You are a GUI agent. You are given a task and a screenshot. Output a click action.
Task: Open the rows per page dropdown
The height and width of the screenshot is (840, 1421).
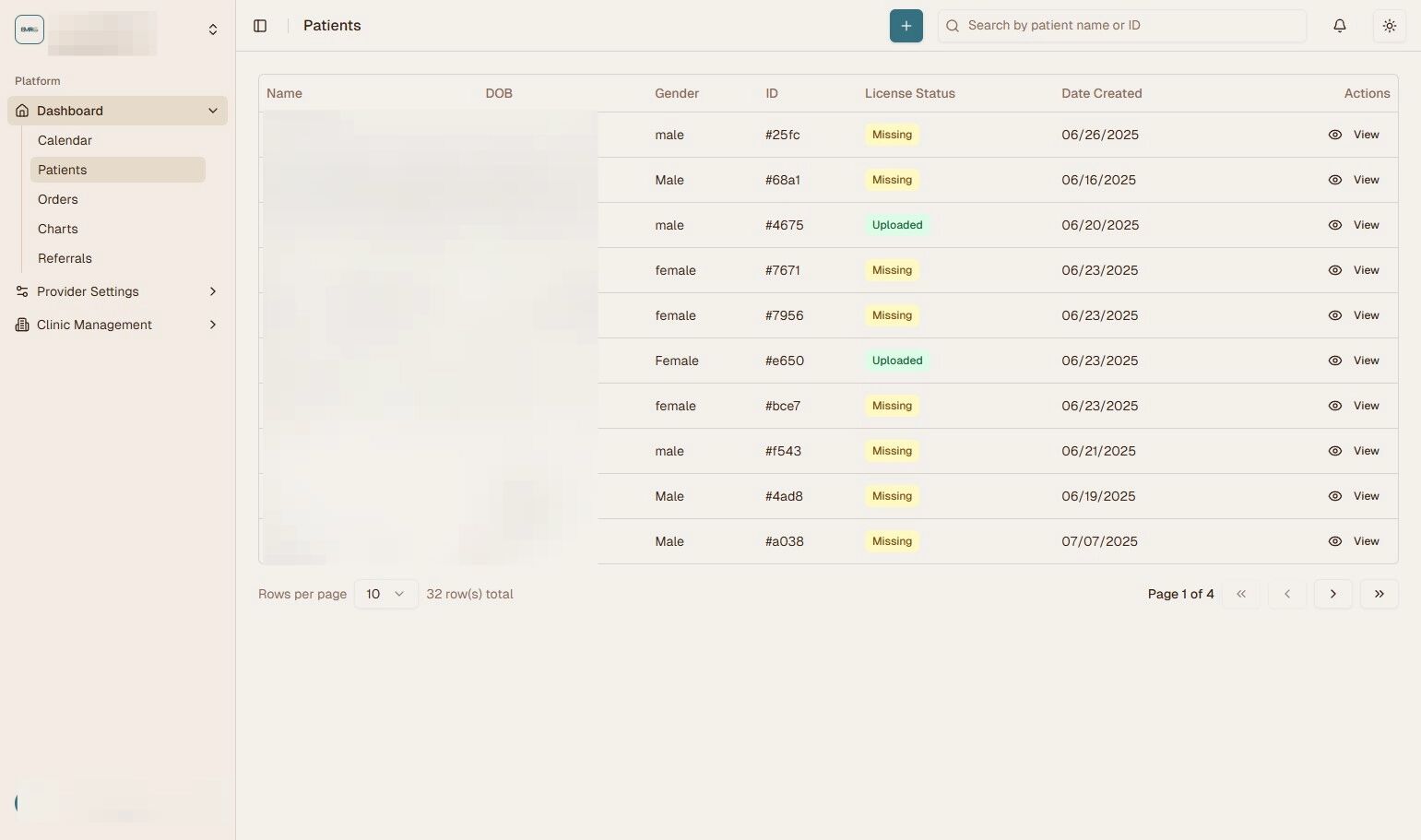(x=385, y=594)
